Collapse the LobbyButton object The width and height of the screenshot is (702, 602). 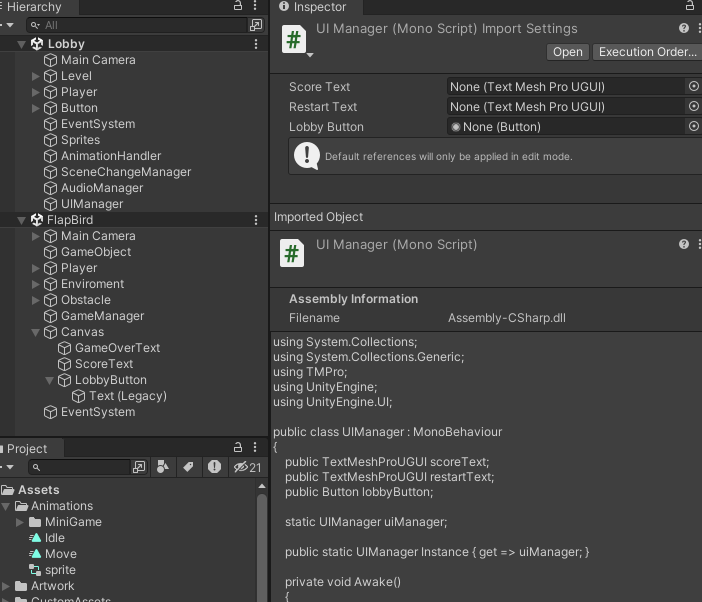click(50, 380)
